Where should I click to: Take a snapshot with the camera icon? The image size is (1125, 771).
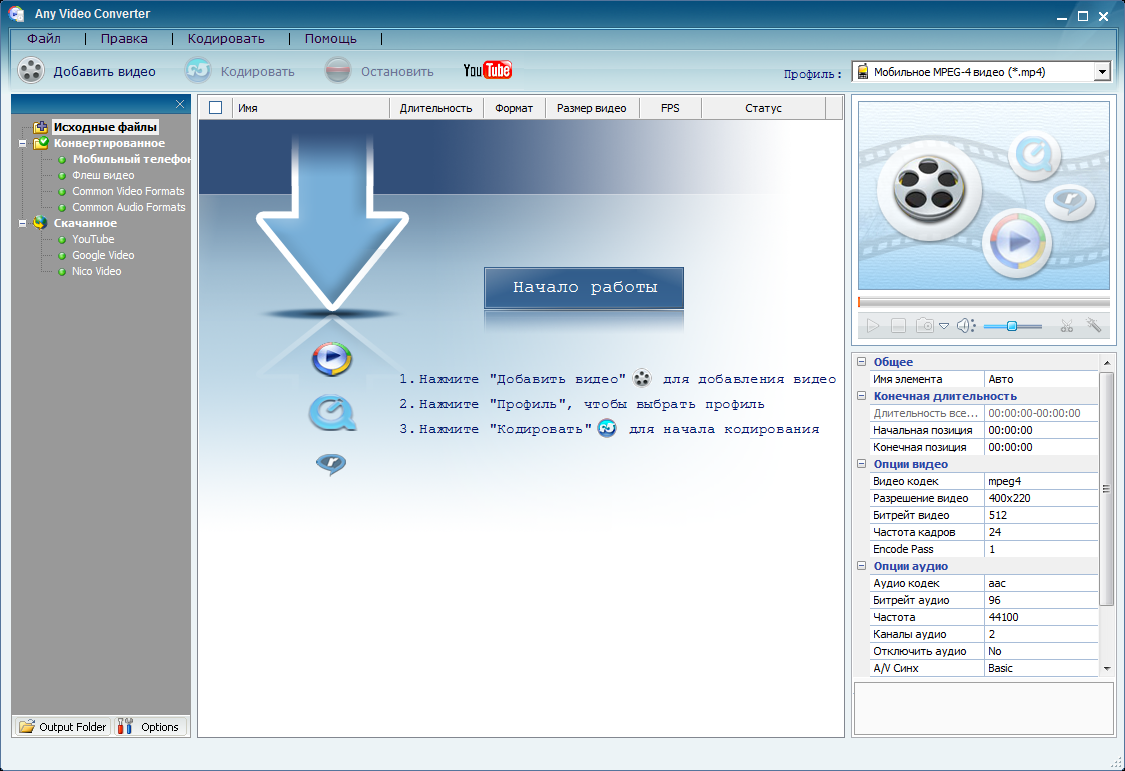(x=925, y=326)
